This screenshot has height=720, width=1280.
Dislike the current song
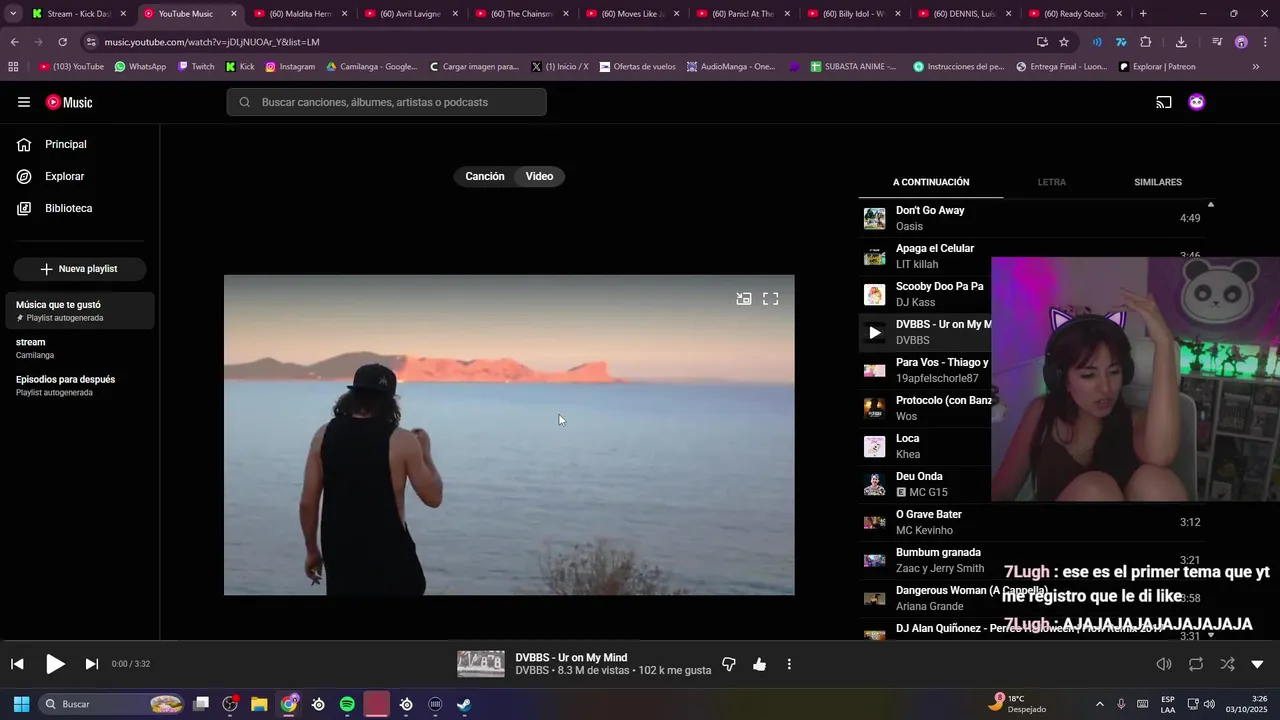pos(729,664)
